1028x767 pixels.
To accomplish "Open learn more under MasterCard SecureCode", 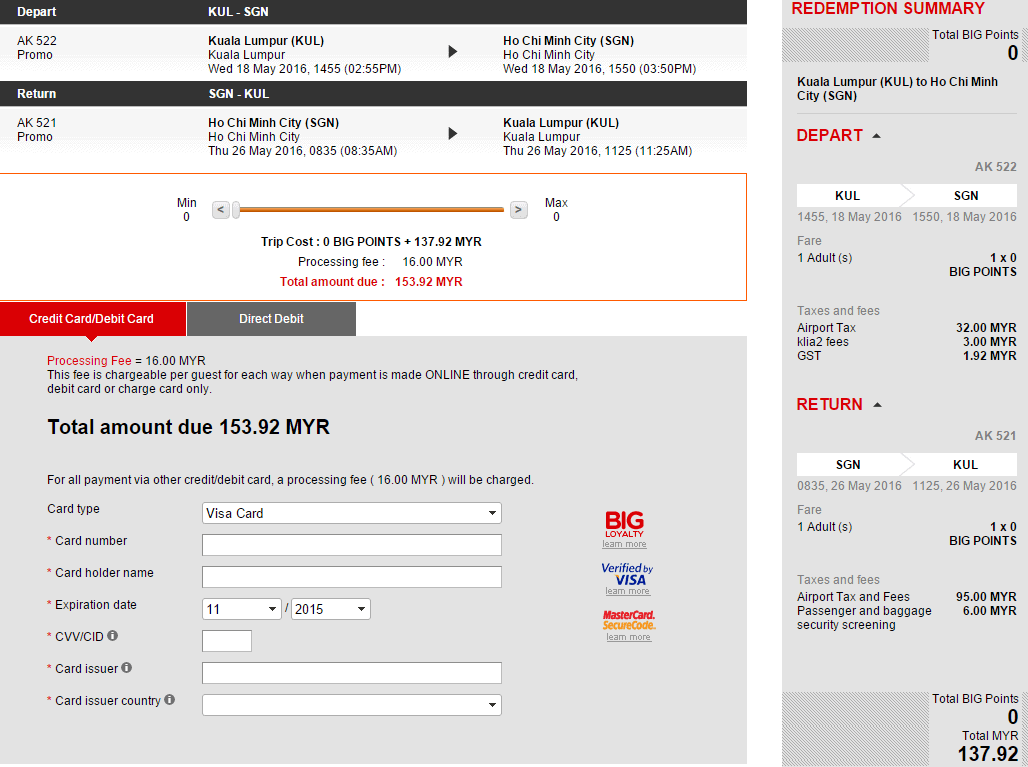I will coord(628,637).
